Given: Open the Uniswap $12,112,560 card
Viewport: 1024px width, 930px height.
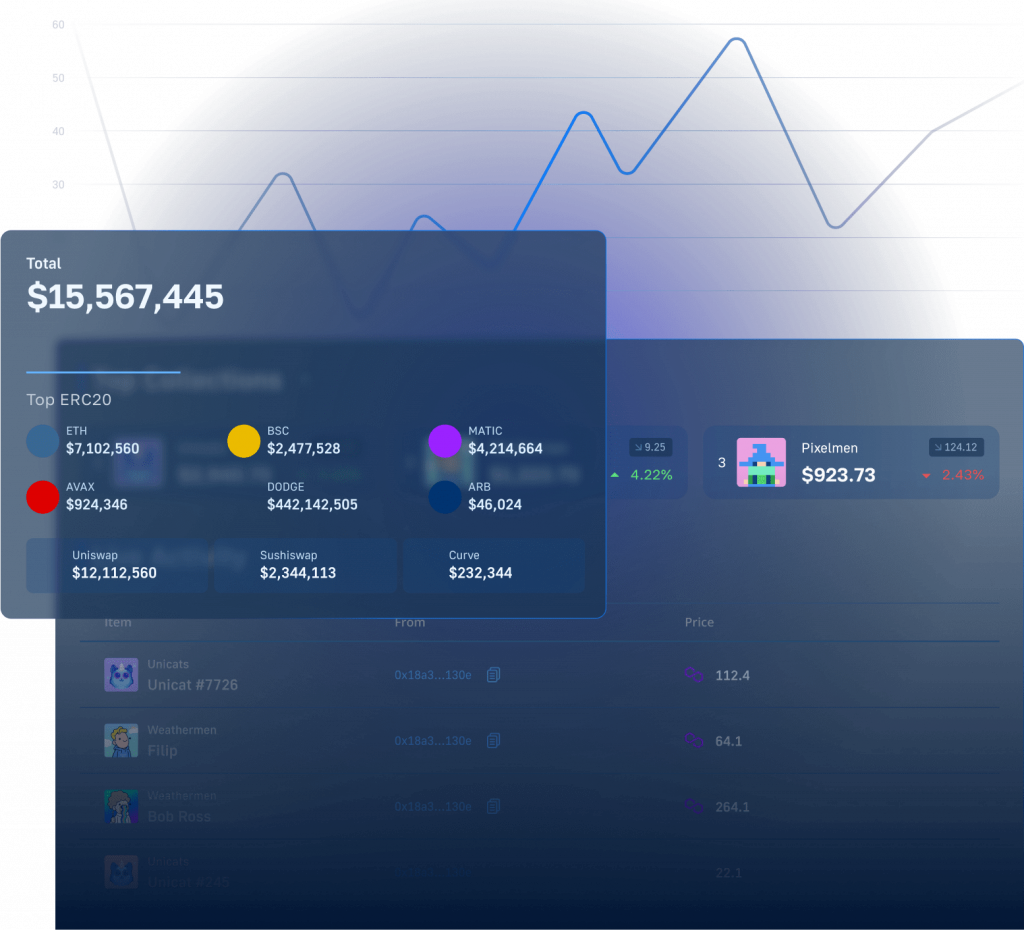Looking at the screenshot, I should click(x=116, y=565).
